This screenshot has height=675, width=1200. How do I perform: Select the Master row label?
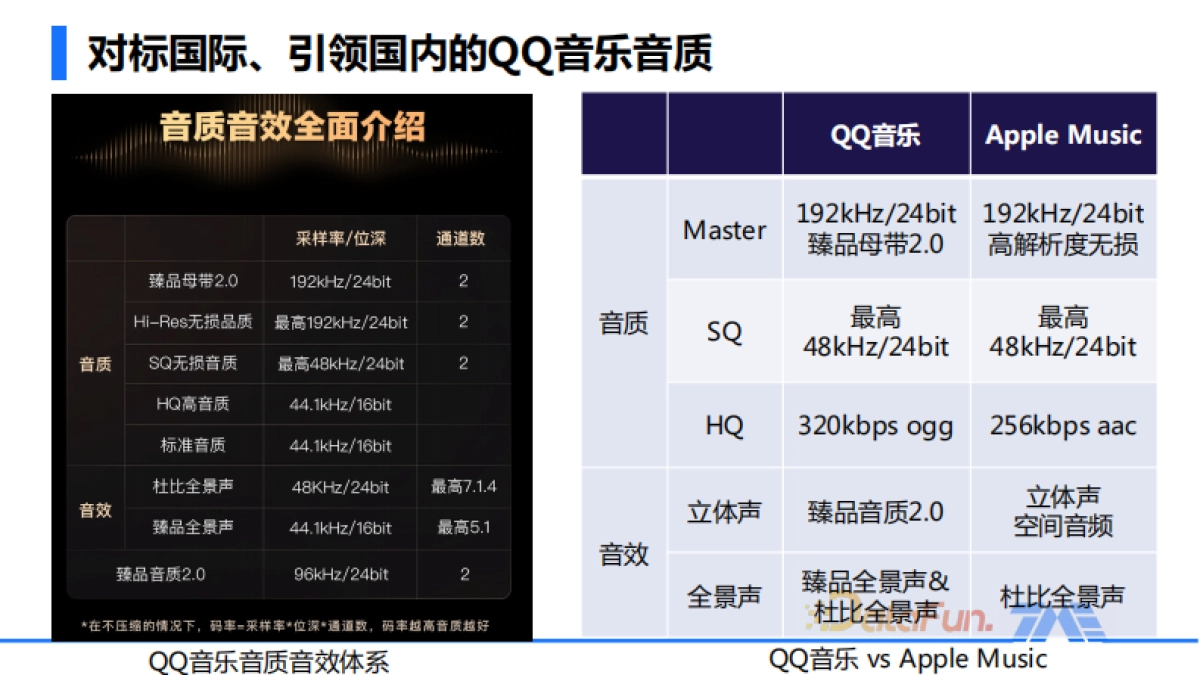(x=723, y=231)
